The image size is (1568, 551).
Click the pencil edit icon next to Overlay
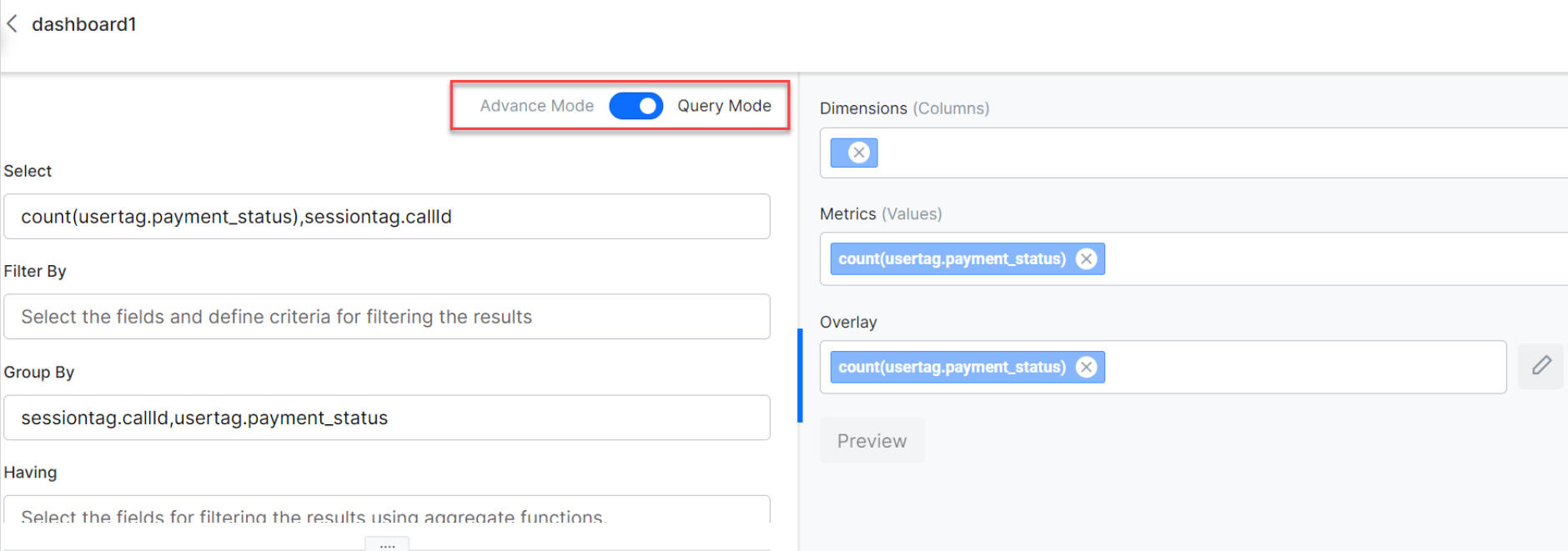coord(1540,366)
